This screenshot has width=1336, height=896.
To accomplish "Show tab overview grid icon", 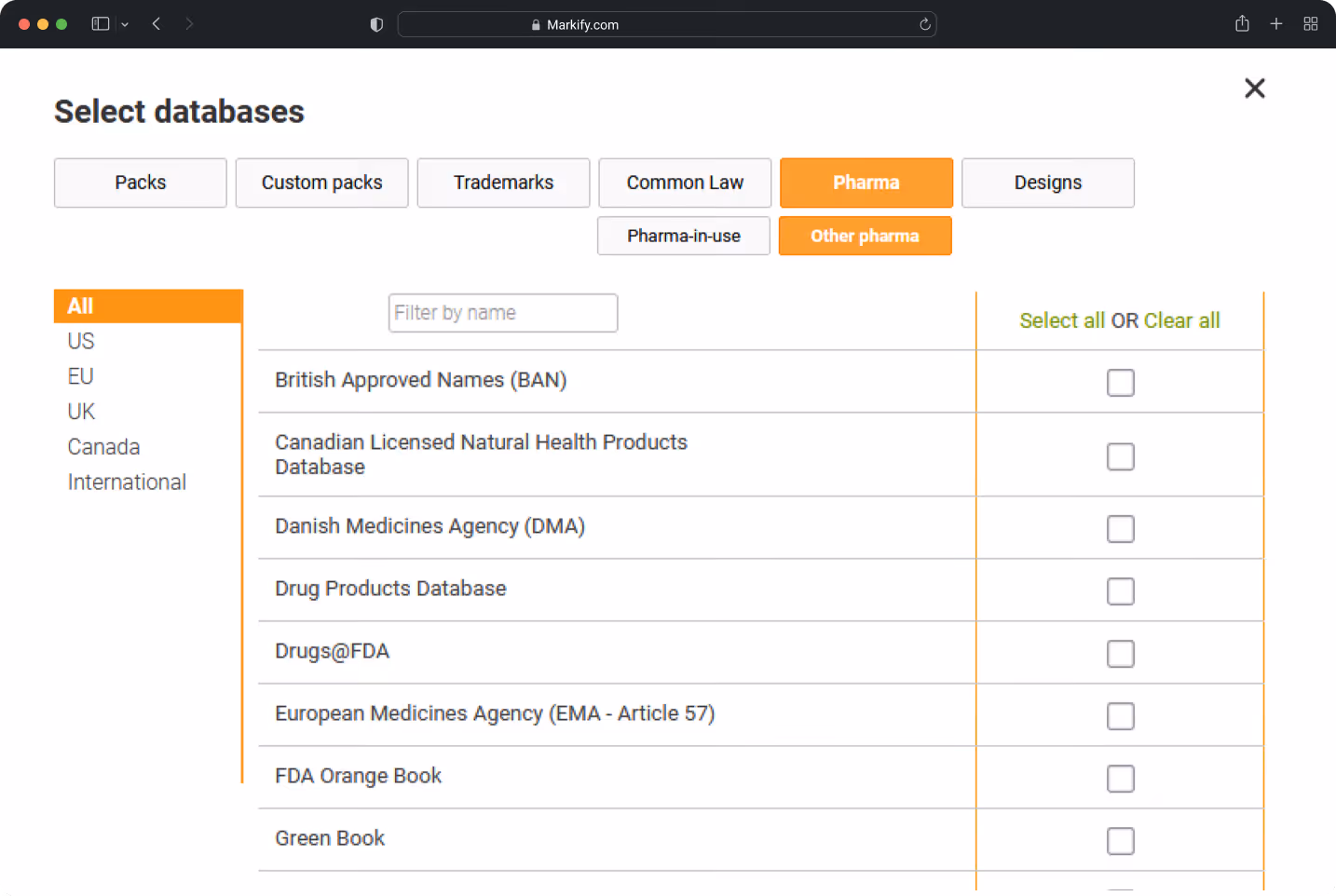I will pos(1311,24).
